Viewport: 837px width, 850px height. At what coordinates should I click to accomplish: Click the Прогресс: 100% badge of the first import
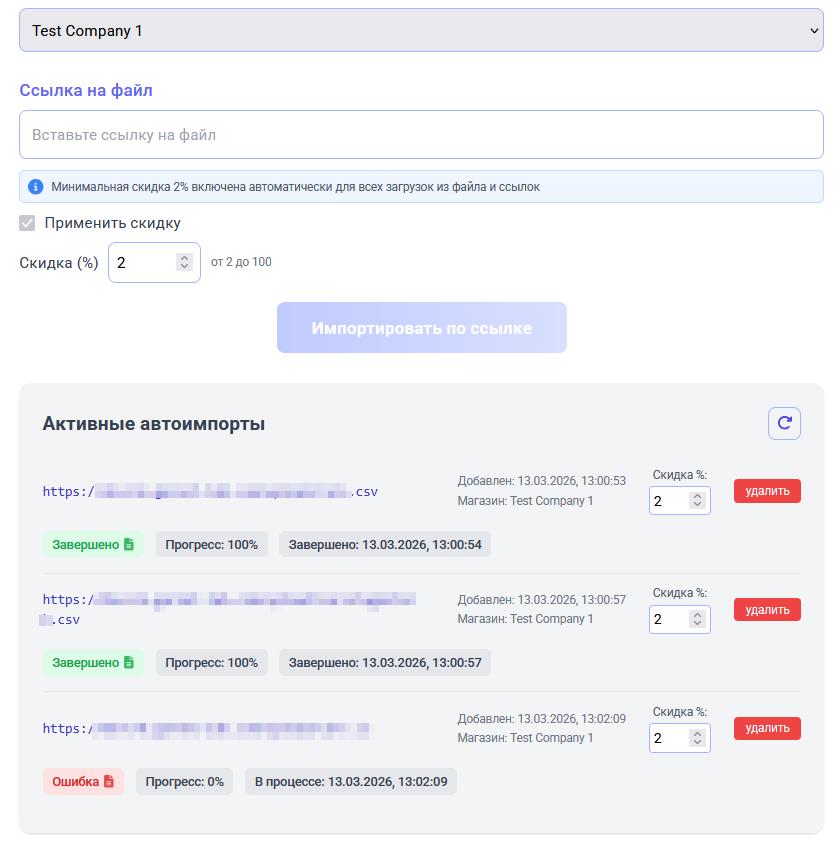click(x=211, y=545)
